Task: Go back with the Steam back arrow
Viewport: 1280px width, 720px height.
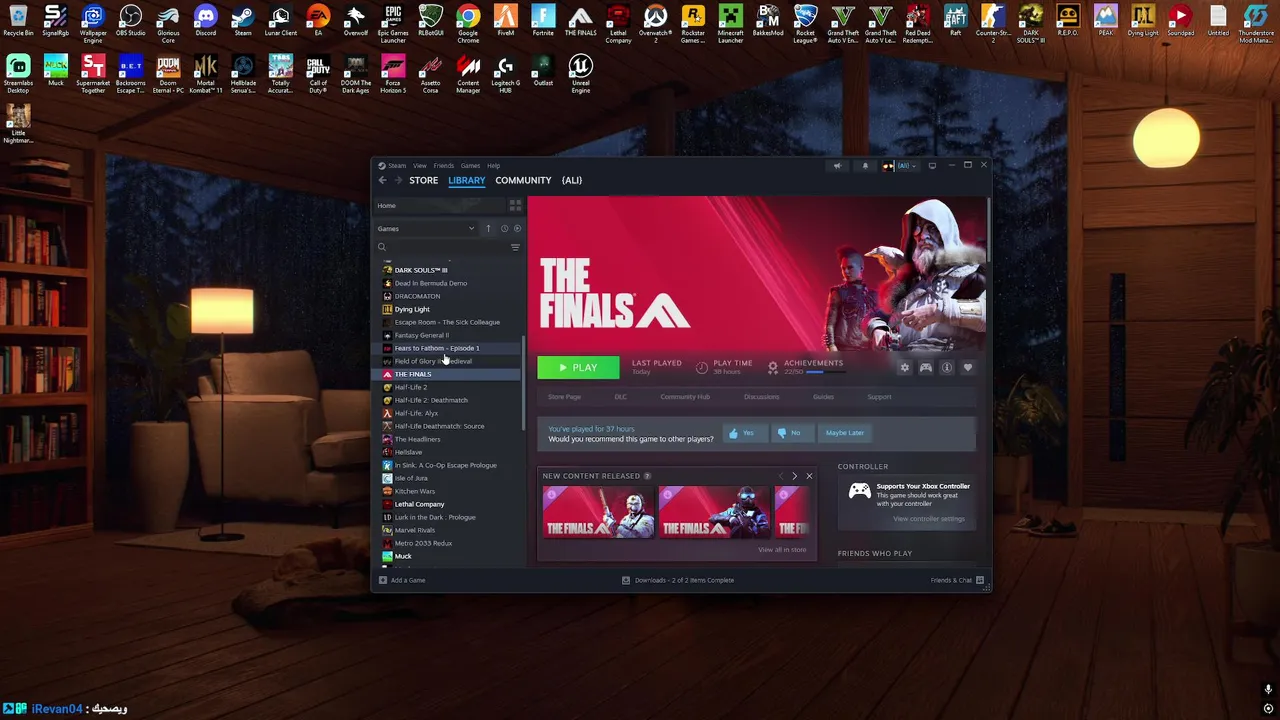Action: pyautogui.click(x=382, y=180)
